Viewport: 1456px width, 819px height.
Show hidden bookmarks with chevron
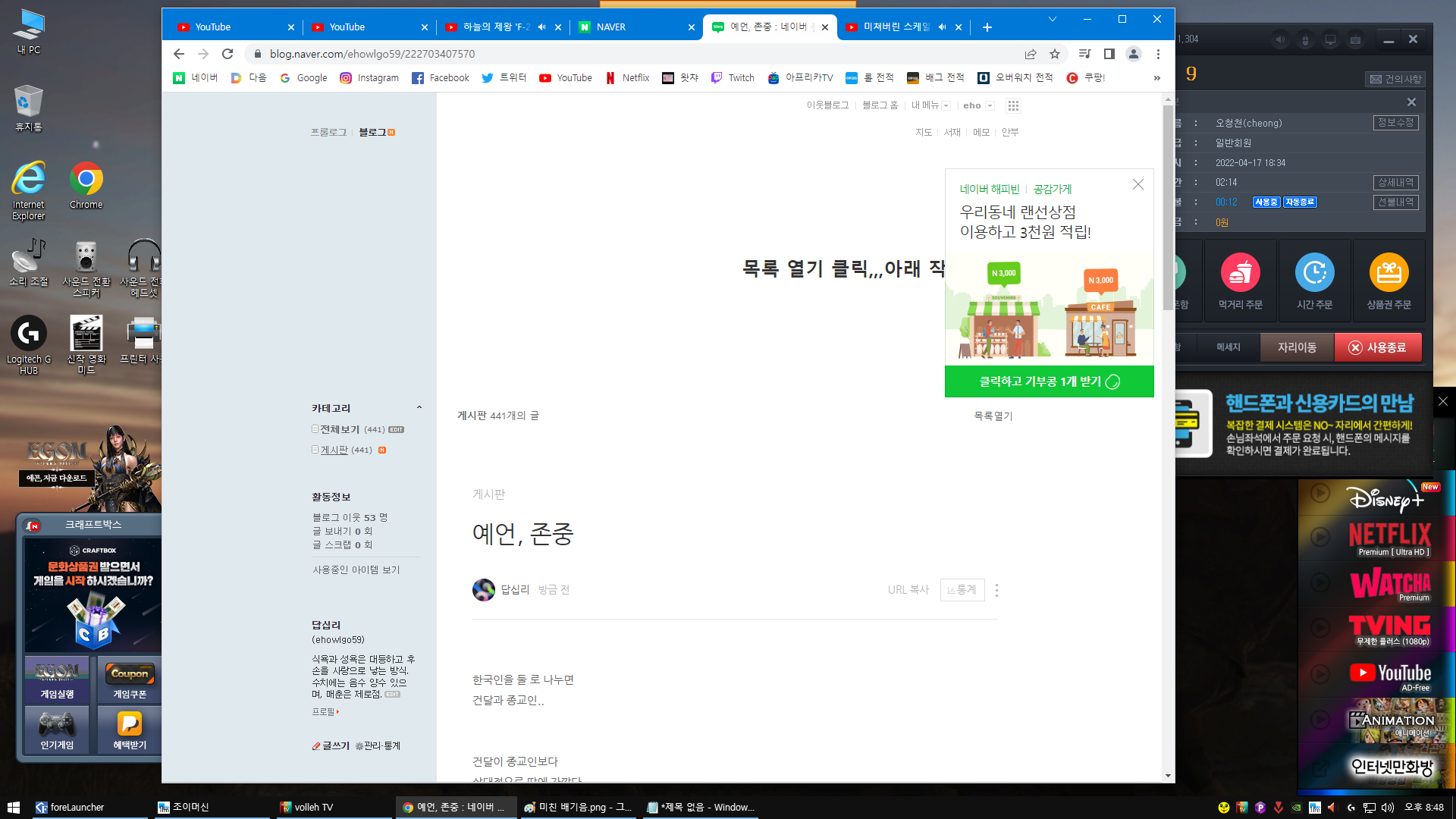click(1156, 77)
